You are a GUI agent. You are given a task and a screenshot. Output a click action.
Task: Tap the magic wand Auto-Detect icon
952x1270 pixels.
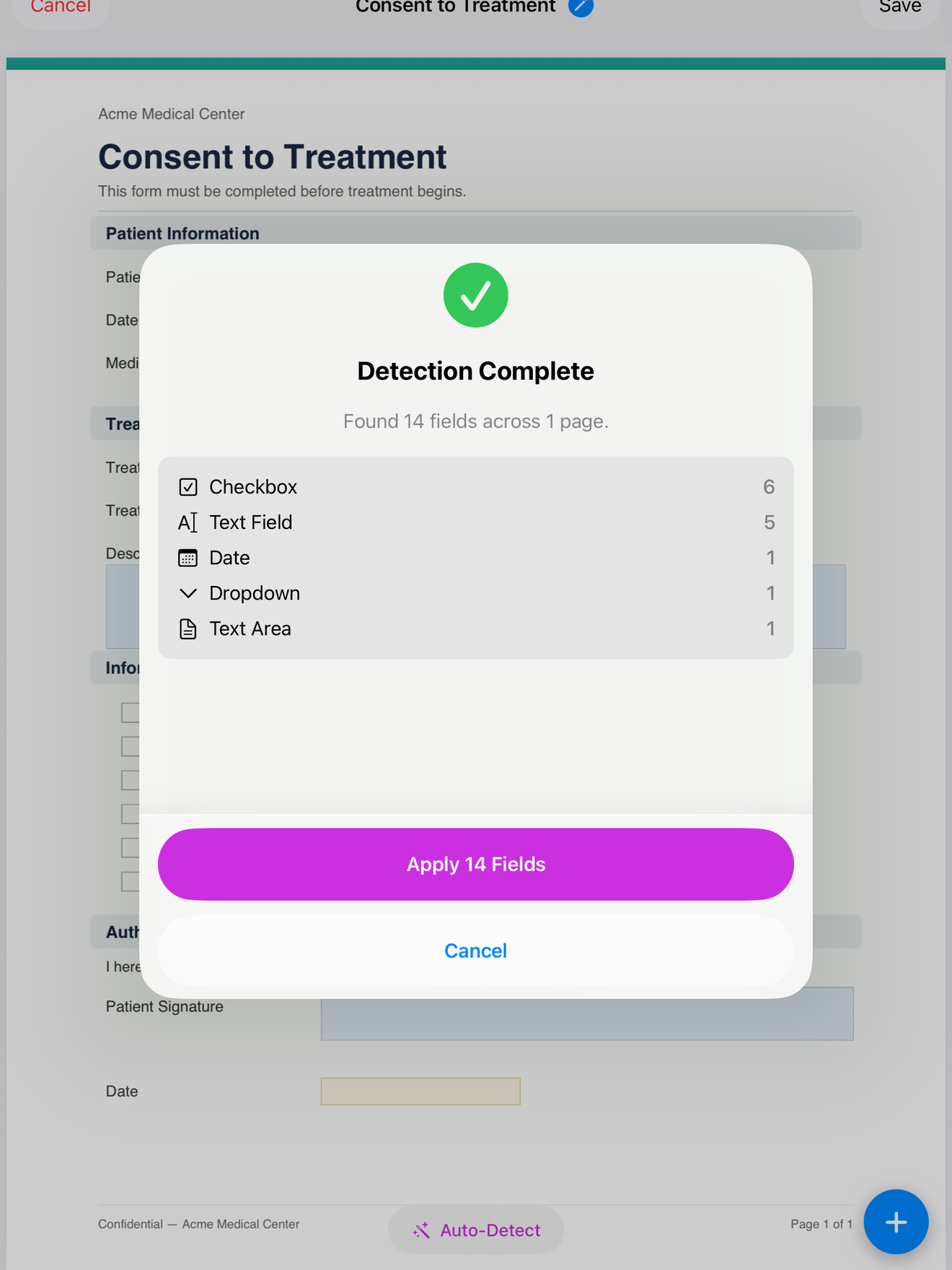pos(422,1230)
